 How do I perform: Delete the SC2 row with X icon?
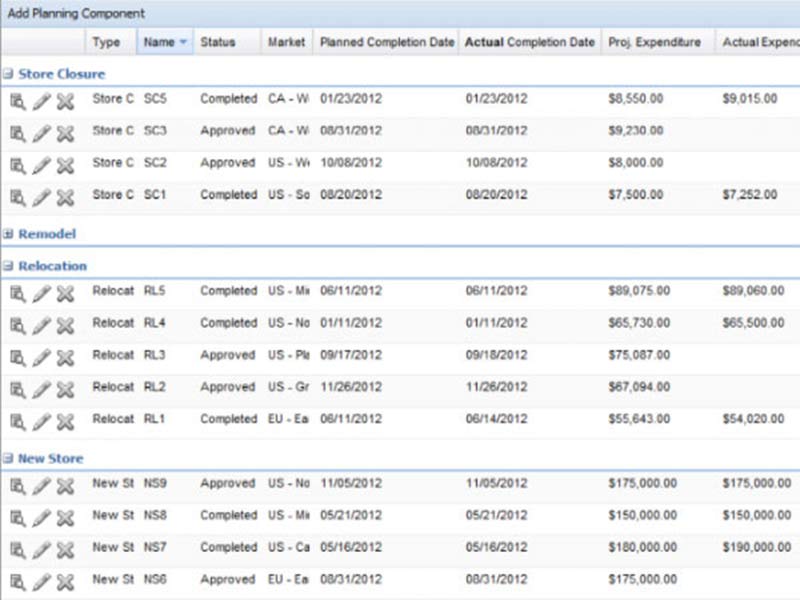point(65,164)
